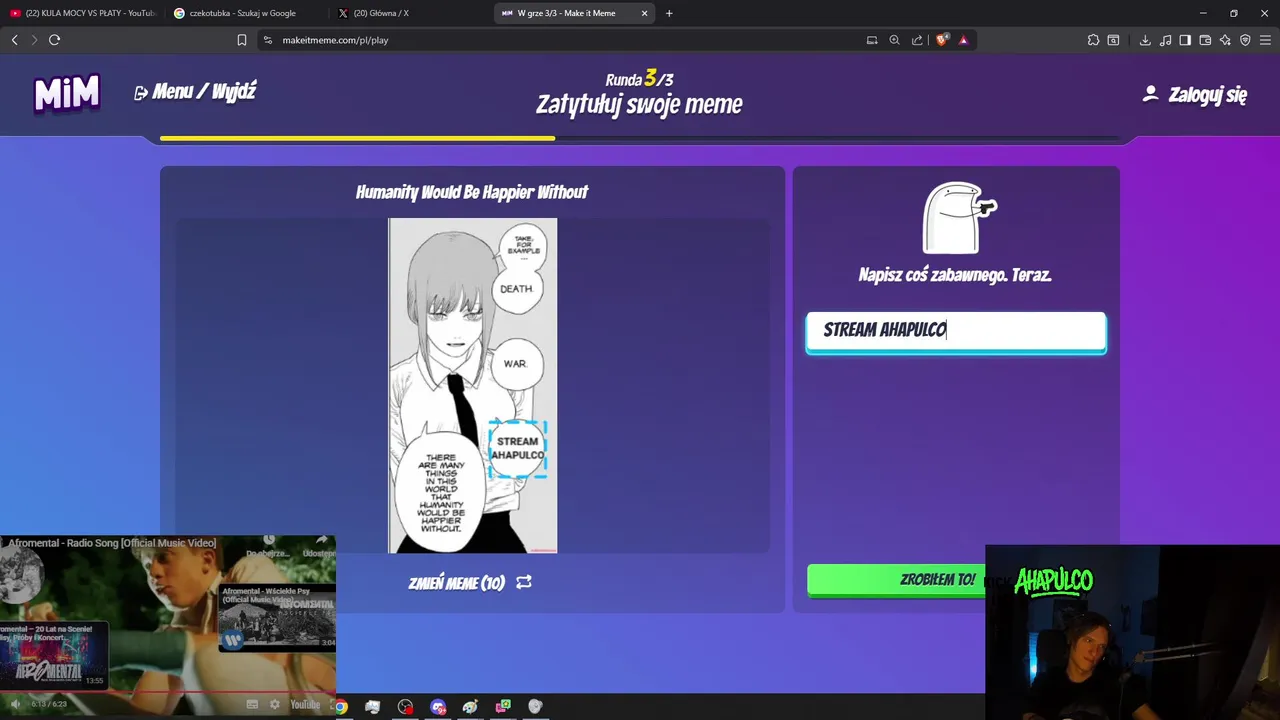Open Afromental - Wściekłe Psy suggested video card

click(277, 618)
